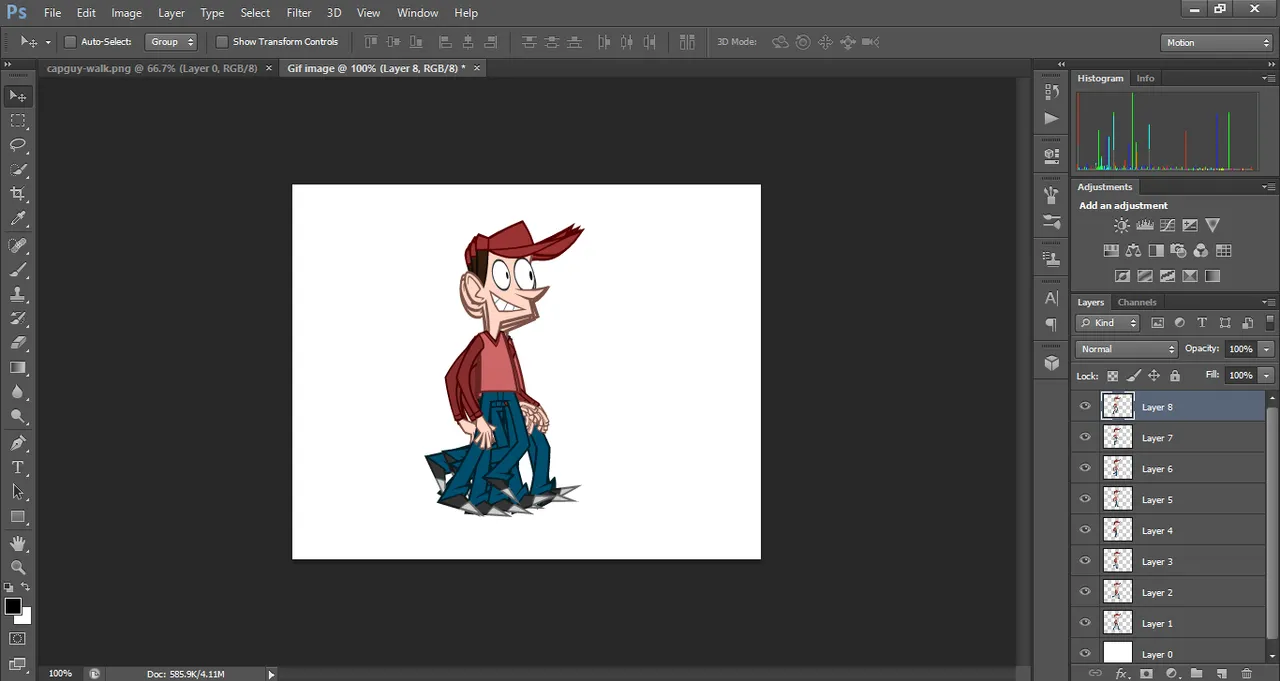Switch to the Info panel tab
The image size is (1280, 681).
(x=1145, y=78)
